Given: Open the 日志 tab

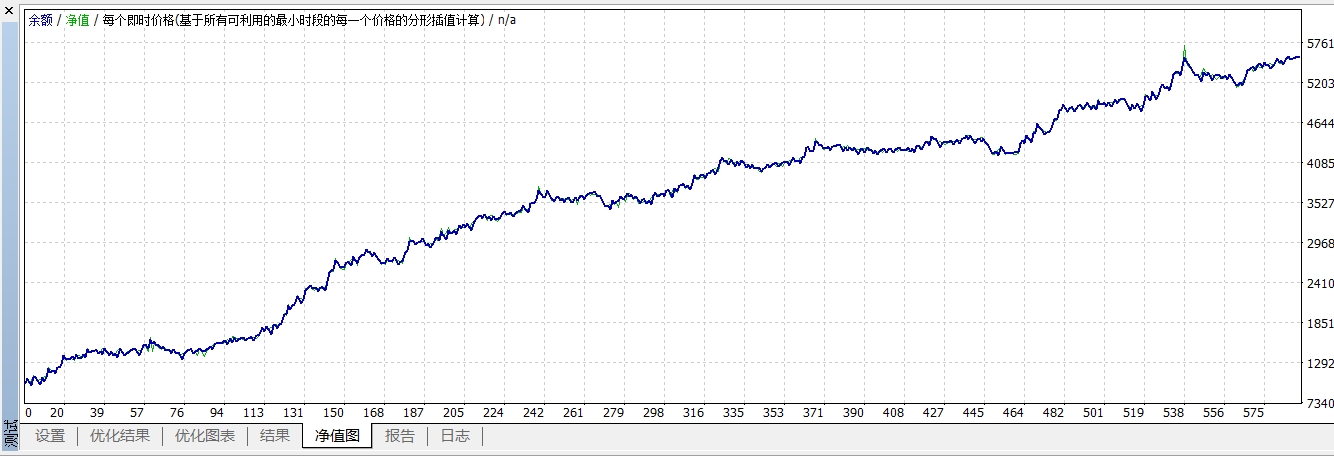Looking at the screenshot, I should click(454, 436).
